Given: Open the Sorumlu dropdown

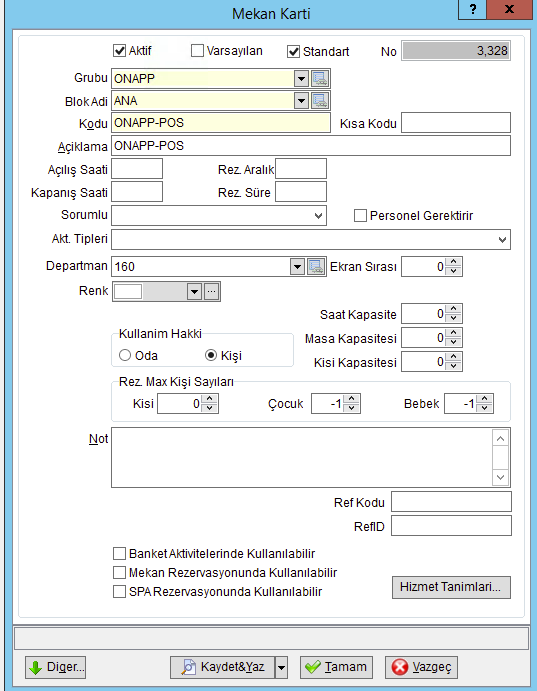Looking at the screenshot, I should (319, 216).
